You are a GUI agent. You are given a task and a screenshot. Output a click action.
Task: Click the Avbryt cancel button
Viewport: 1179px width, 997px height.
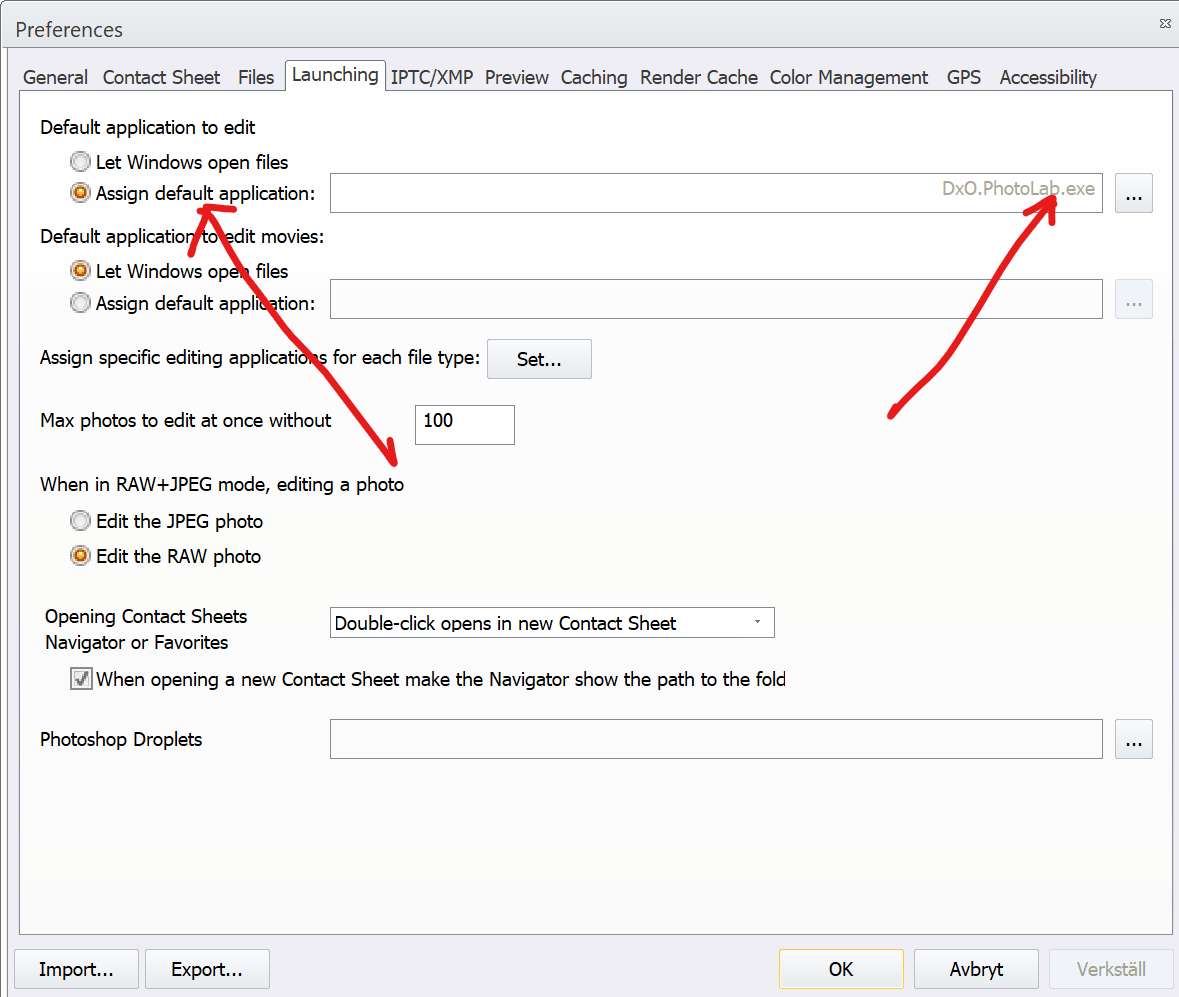976,969
